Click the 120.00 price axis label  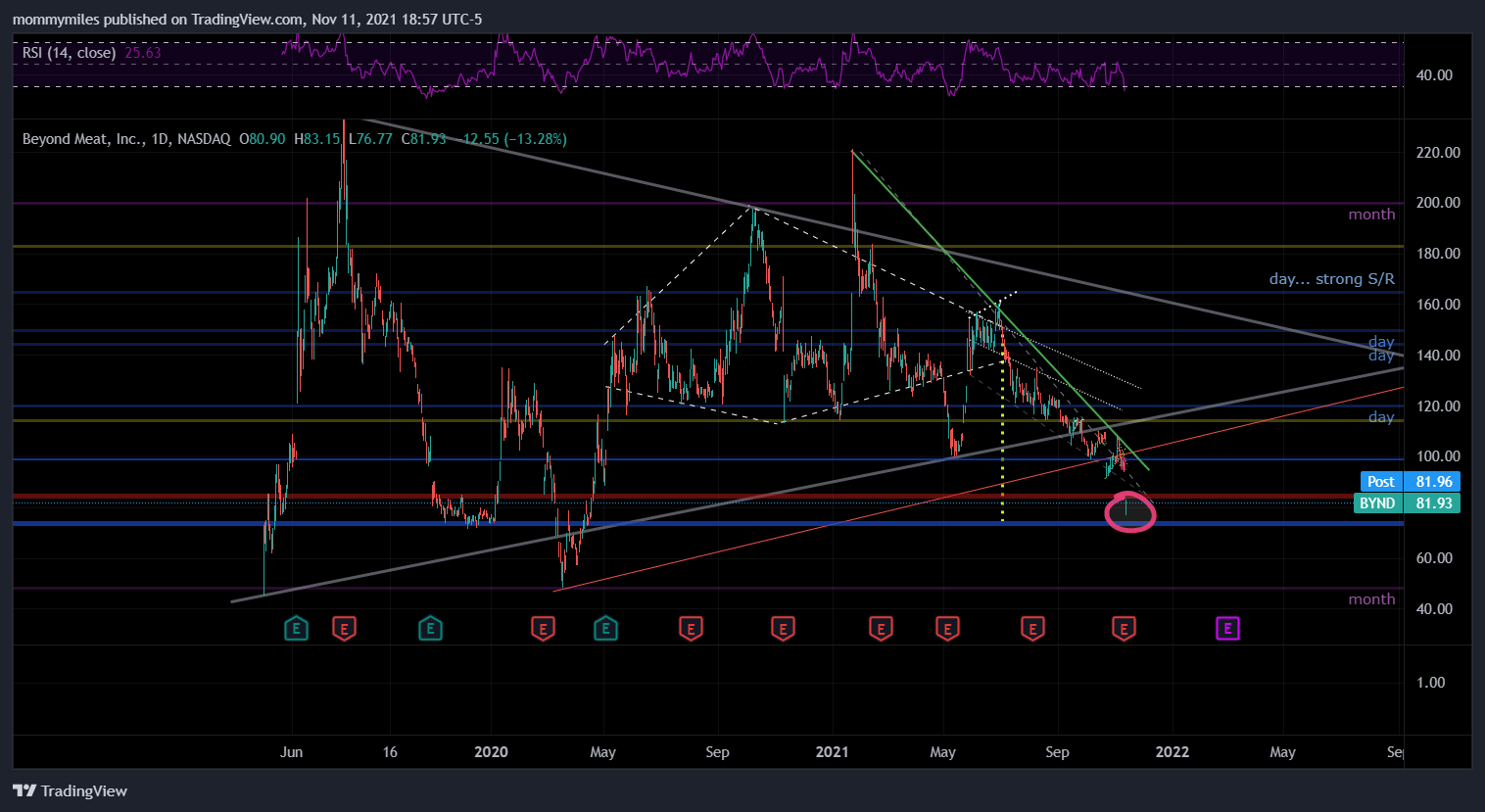[x=1438, y=406]
